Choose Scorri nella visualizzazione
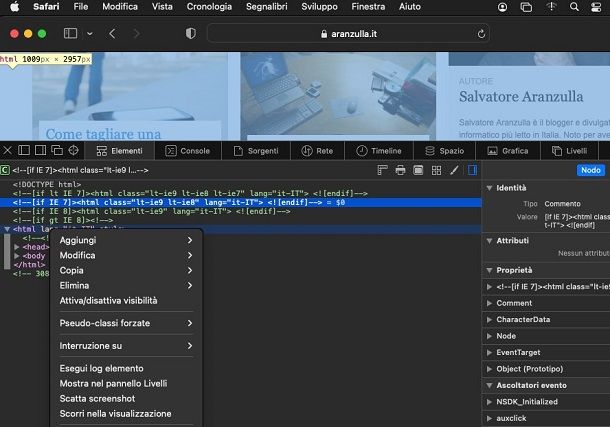Image resolution: width=610 pixels, height=427 pixels. tap(126, 414)
